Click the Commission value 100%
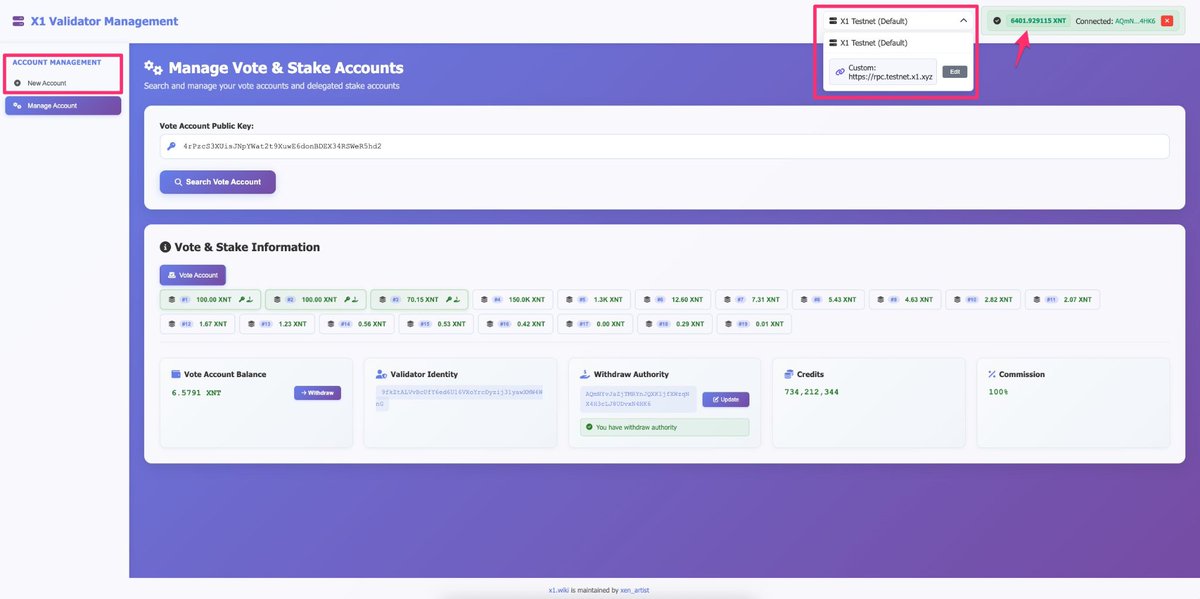 (x=998, y=392)
